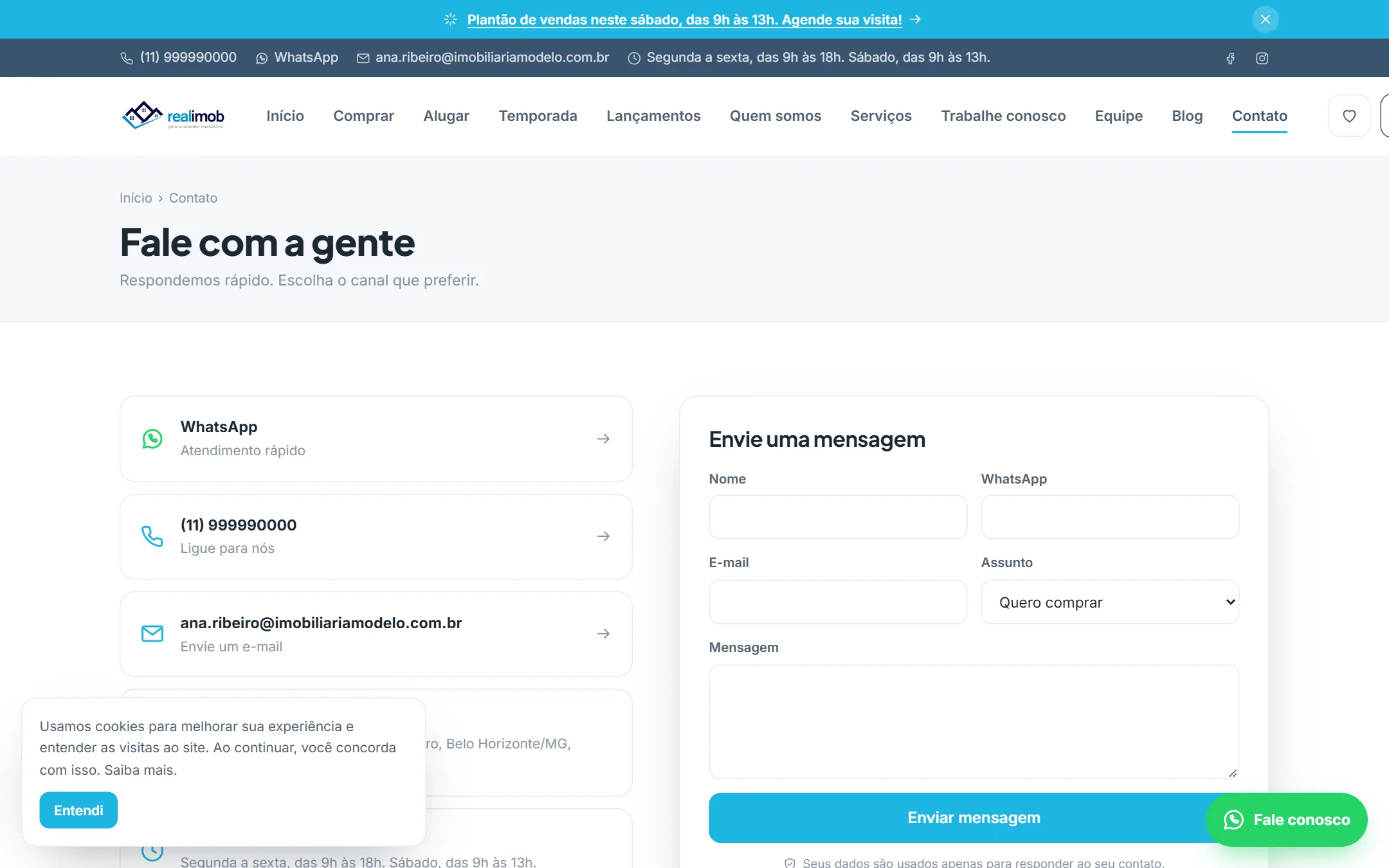Open email address link in top bar
1389x868 pixels.
point(483,57)
